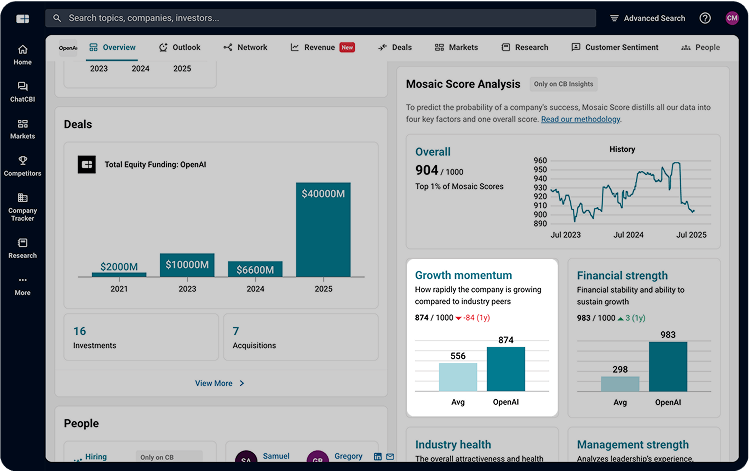This screenshot has height=471, width=749.
Task: Click the 2025 $40000M funding bar
Action: pyautogui.click(x=323, y=229)
